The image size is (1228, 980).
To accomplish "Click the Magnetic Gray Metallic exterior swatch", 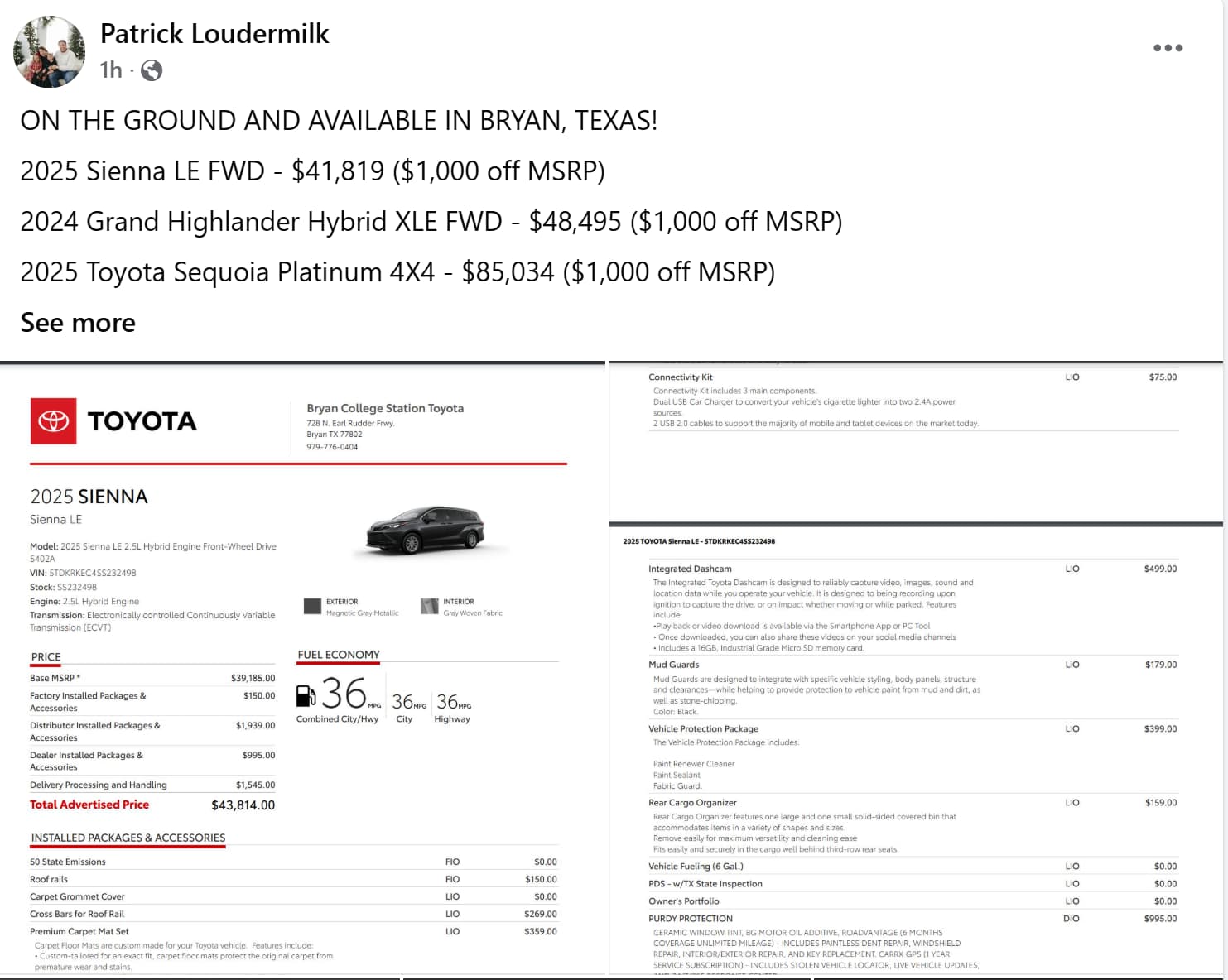I will click(312, 607).
